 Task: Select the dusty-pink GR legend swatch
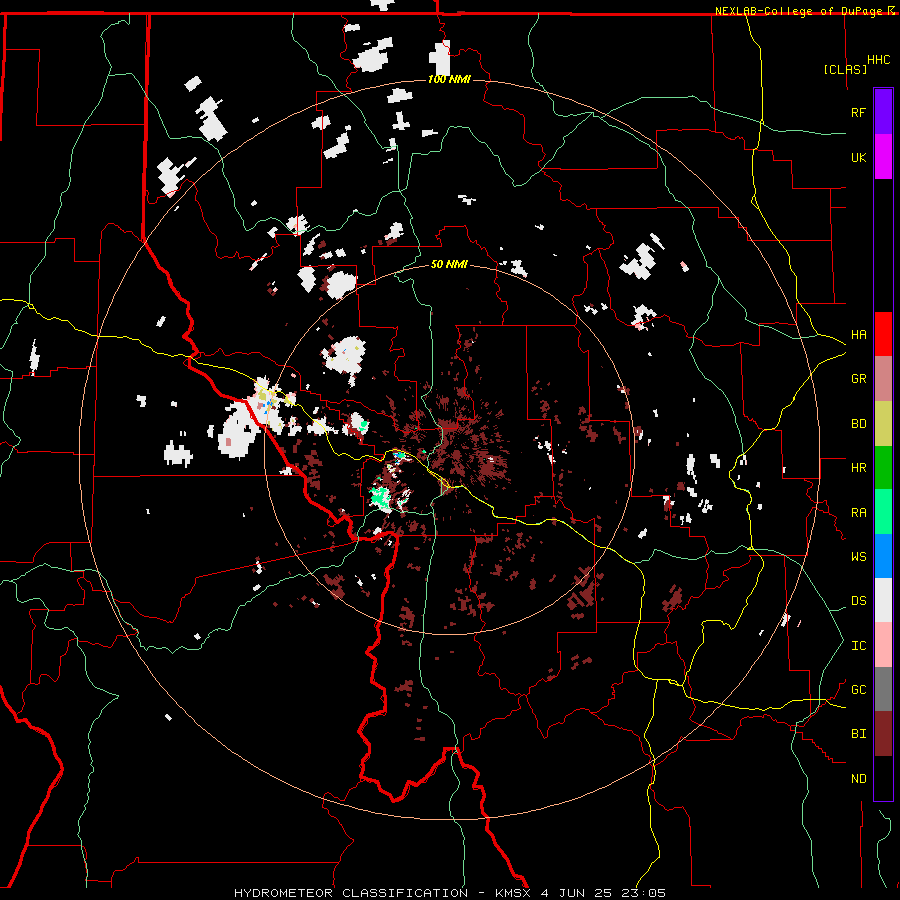tap(883, 378)
